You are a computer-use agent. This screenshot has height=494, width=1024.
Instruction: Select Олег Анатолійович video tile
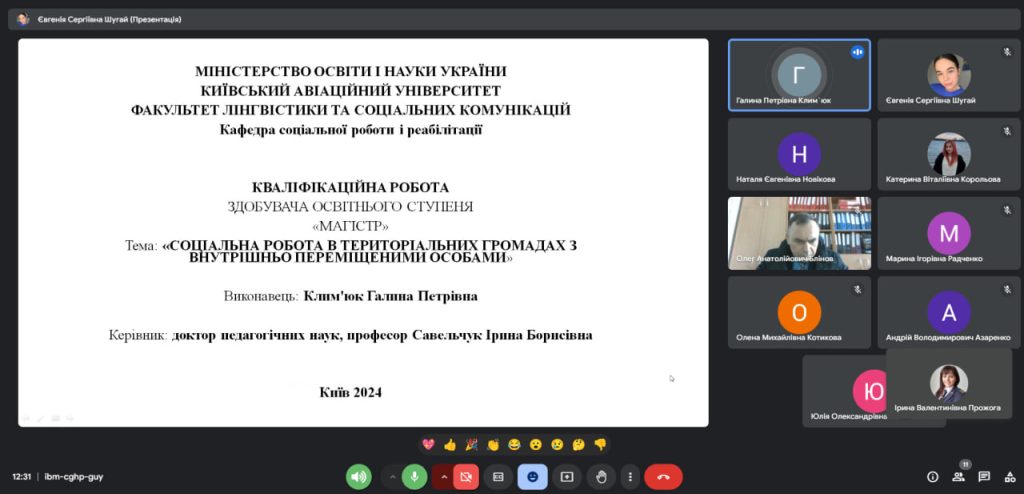pyautogui.click(x=799, y=232)
